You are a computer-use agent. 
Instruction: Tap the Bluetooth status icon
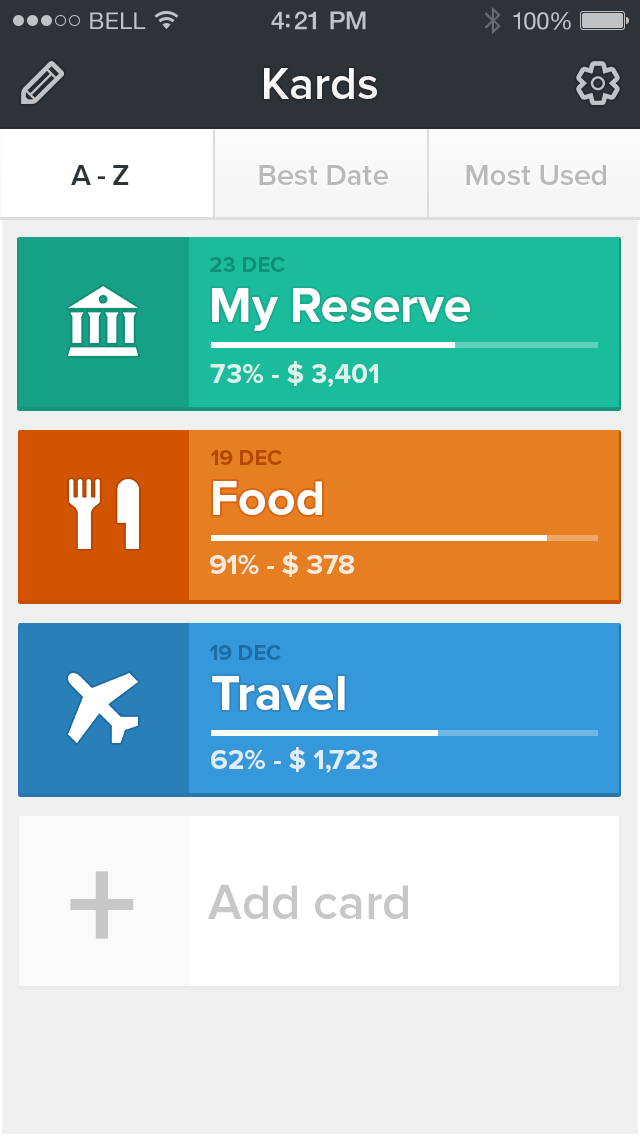pos(492,21)
